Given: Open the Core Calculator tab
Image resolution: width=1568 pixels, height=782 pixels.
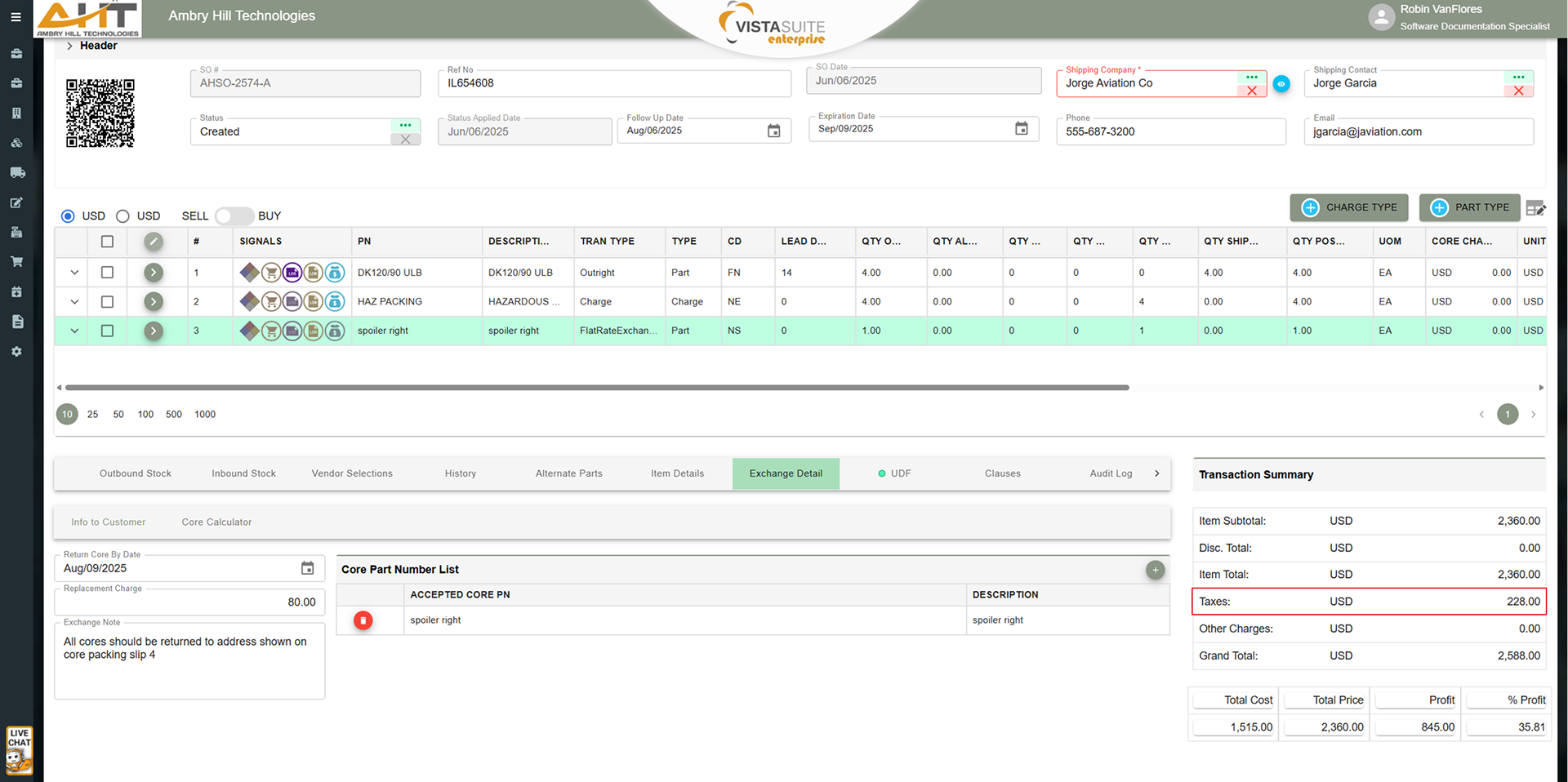Looking at the screenshot, I should click(x=216, y=522).
